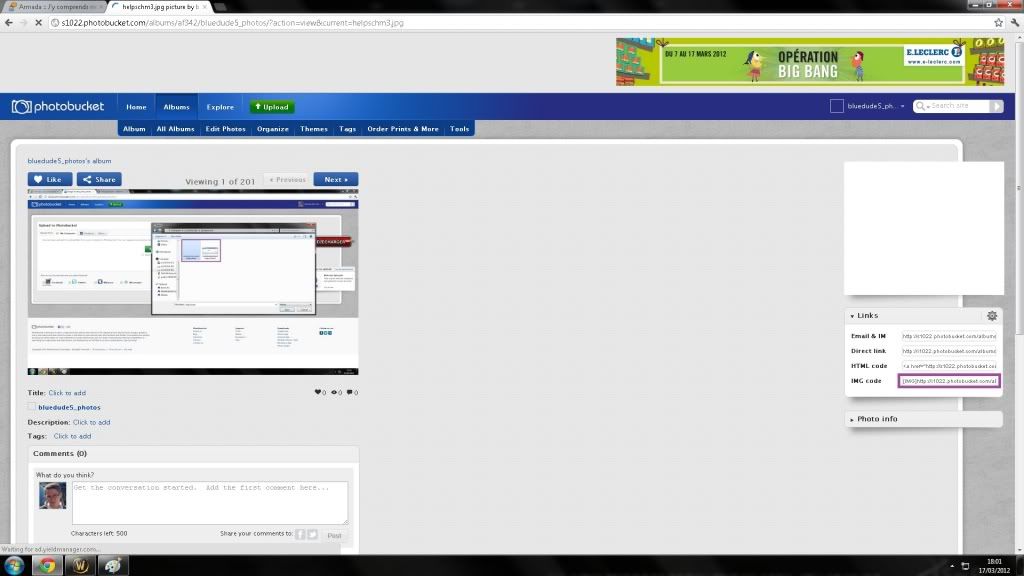This screenshot has width=1024, height=576.
Task: Open Chrome from the taskbar
Action: click(x=47, y=566)
